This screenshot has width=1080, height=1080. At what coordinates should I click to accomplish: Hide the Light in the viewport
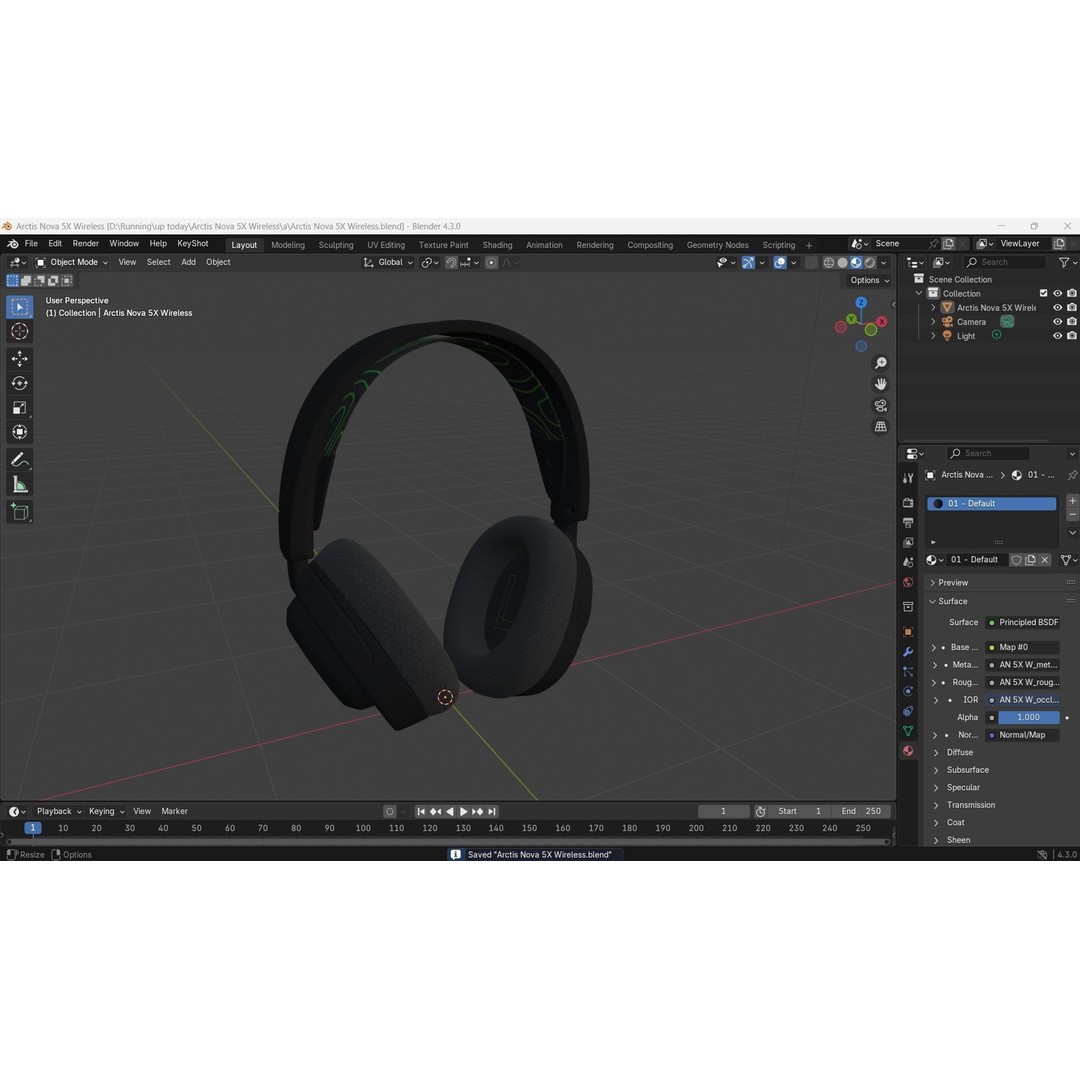1057,336
